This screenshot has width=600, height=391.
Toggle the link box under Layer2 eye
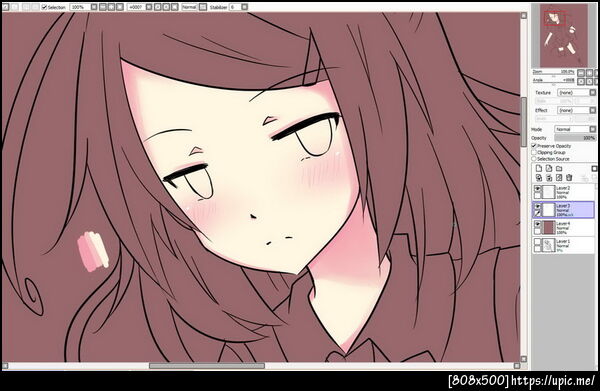(x=538, y=196)
